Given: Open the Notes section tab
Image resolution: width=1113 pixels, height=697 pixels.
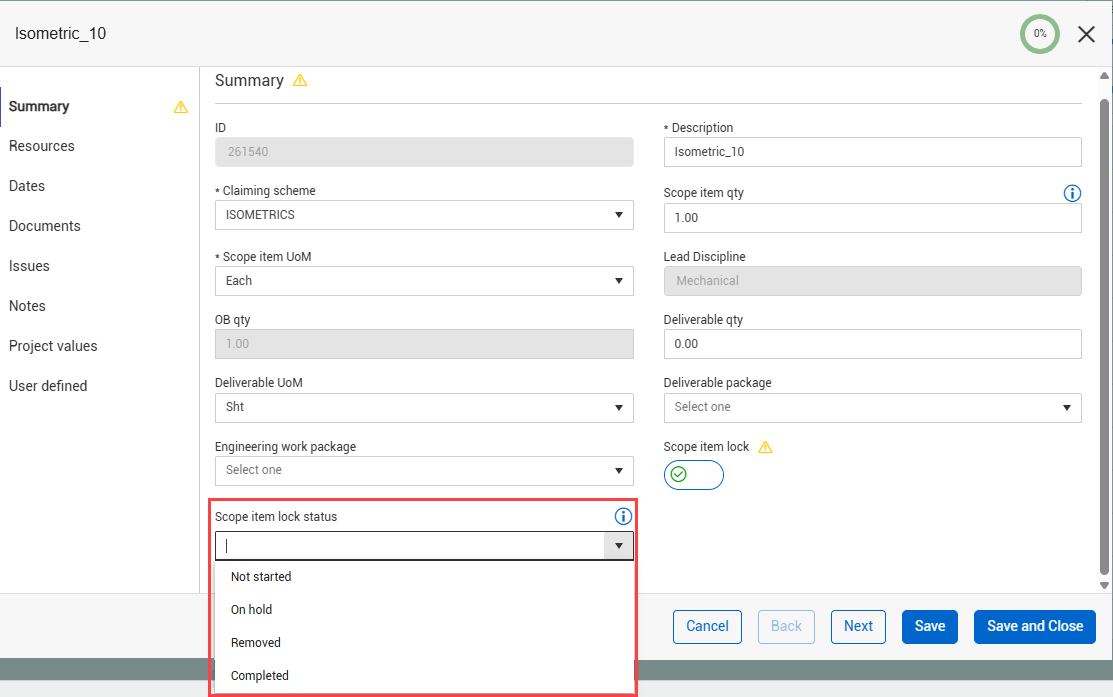Looking at the screenshot, I should tap(99, 306).
